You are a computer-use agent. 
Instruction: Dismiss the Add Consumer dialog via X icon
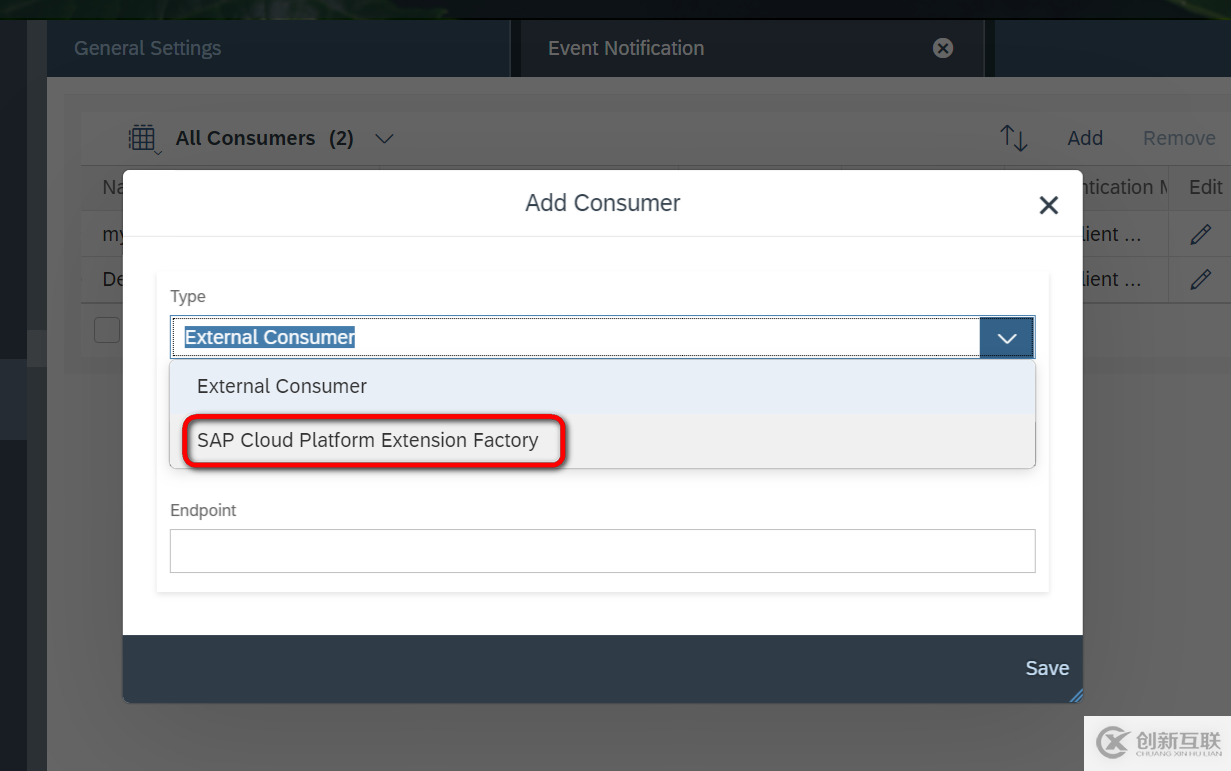1048,205
